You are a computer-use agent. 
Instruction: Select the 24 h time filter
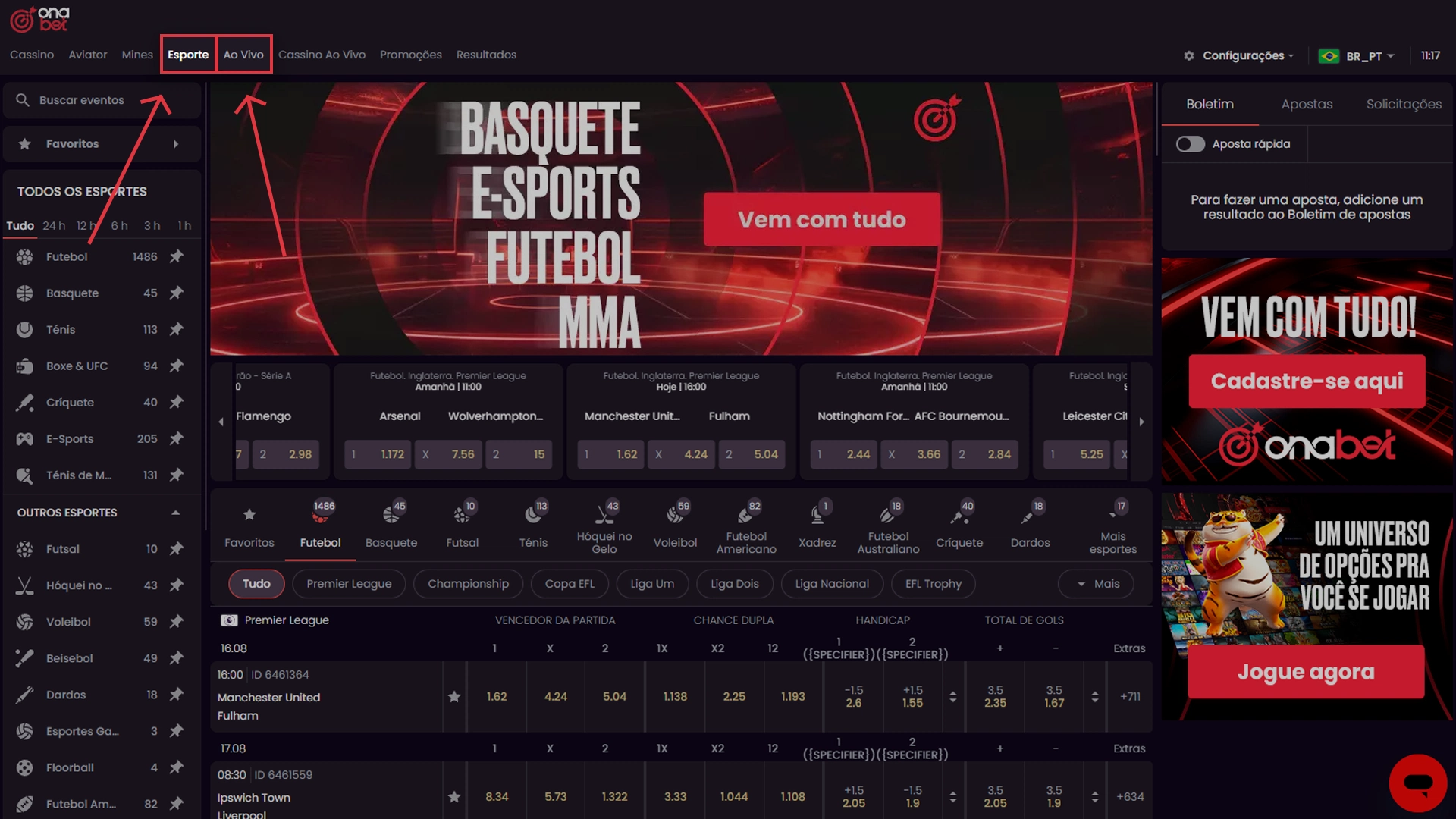point(54,226)
